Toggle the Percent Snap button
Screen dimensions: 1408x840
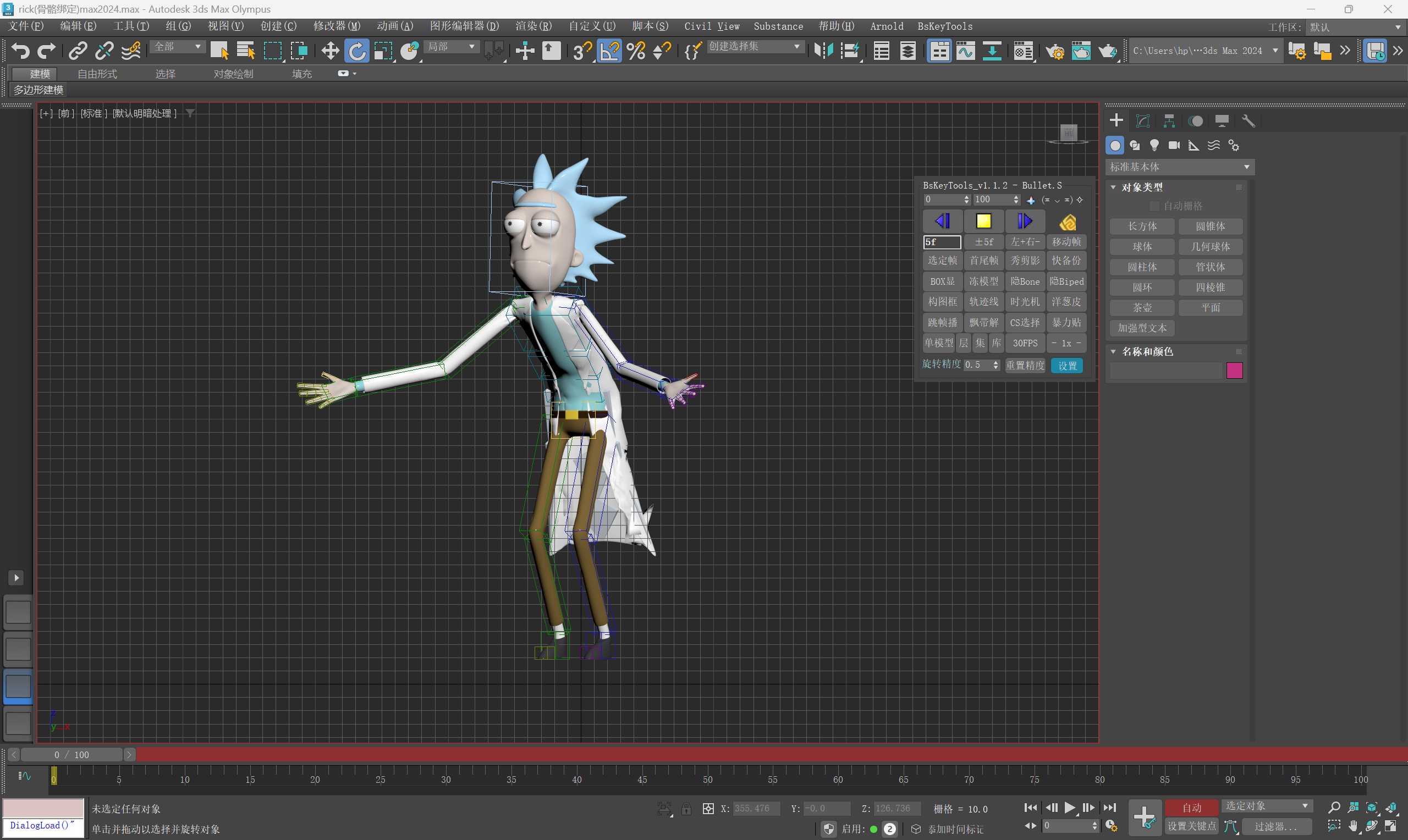[636, 51]
